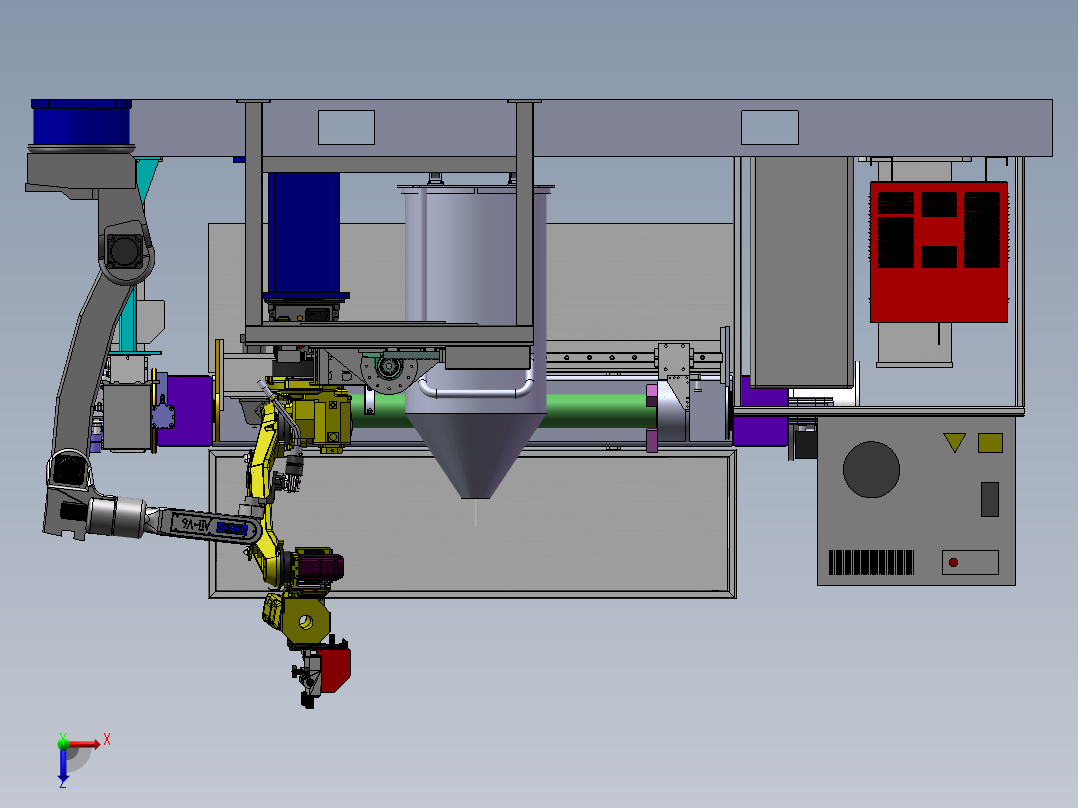Image resolution: width=1078 pixels, height=808 pixels.
Task: Click the yellow triangle on the gray cabinet
Action: click(x=954, y=441)
